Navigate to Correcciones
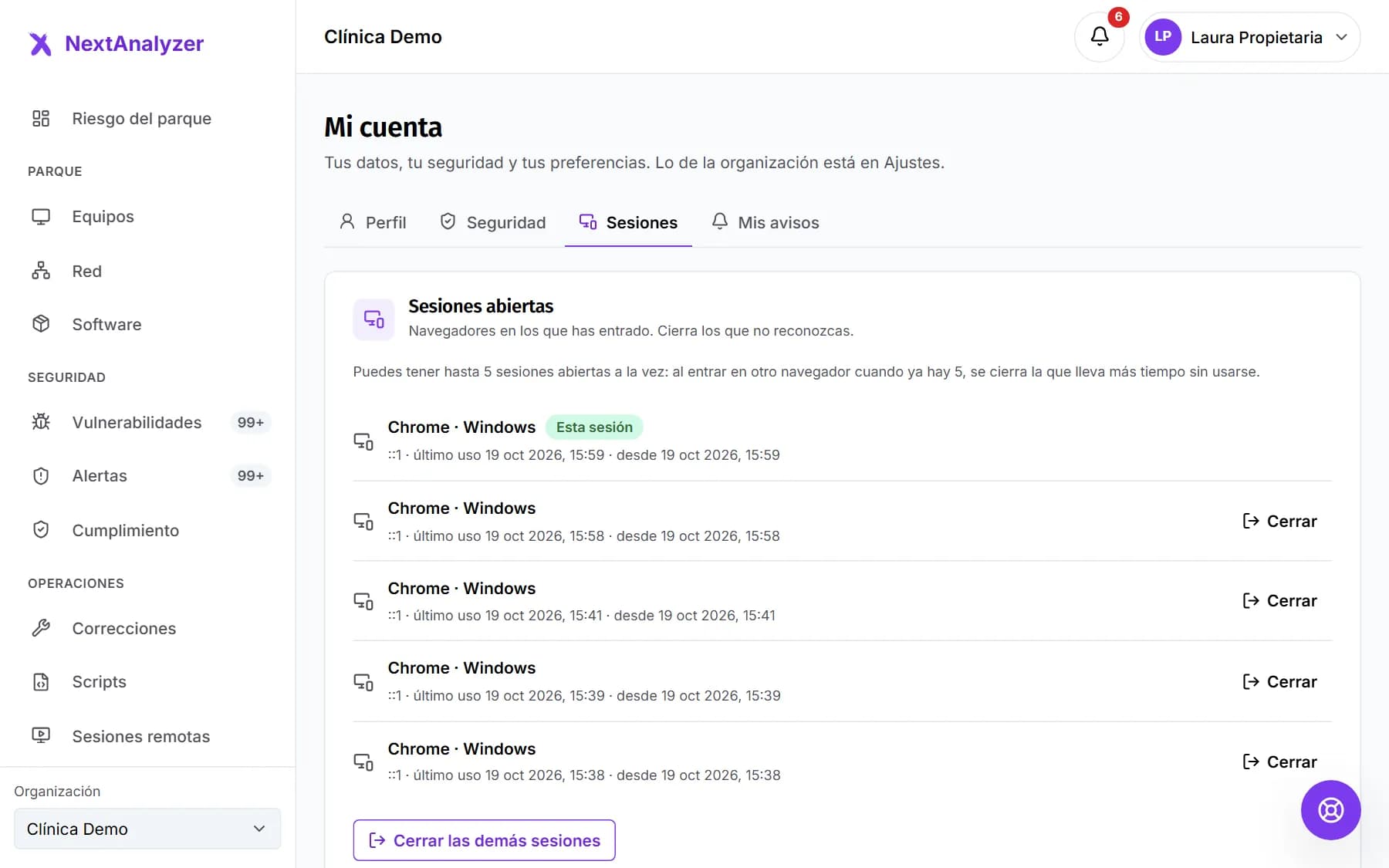Image resolution: width=1389 pixels, height=868 pixels. (147, 628)
